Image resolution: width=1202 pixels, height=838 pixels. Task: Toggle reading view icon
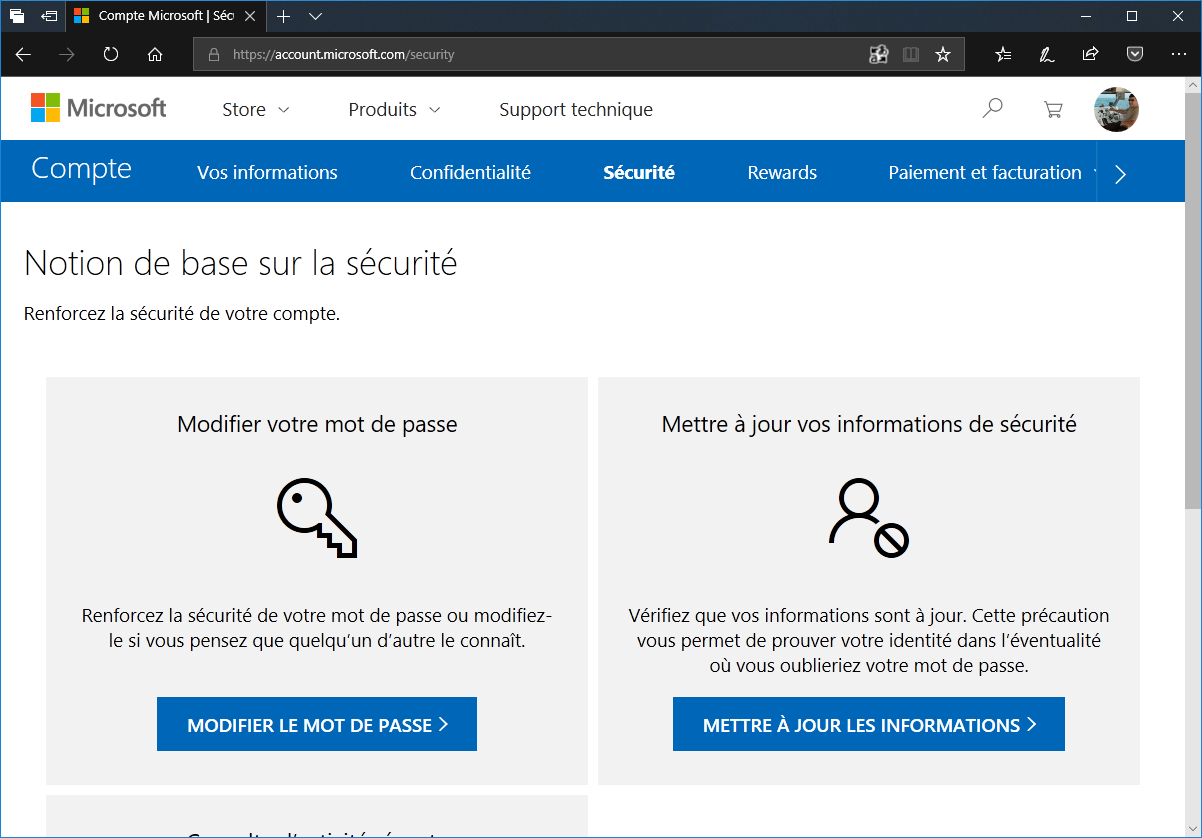click(x=911, y=55)
